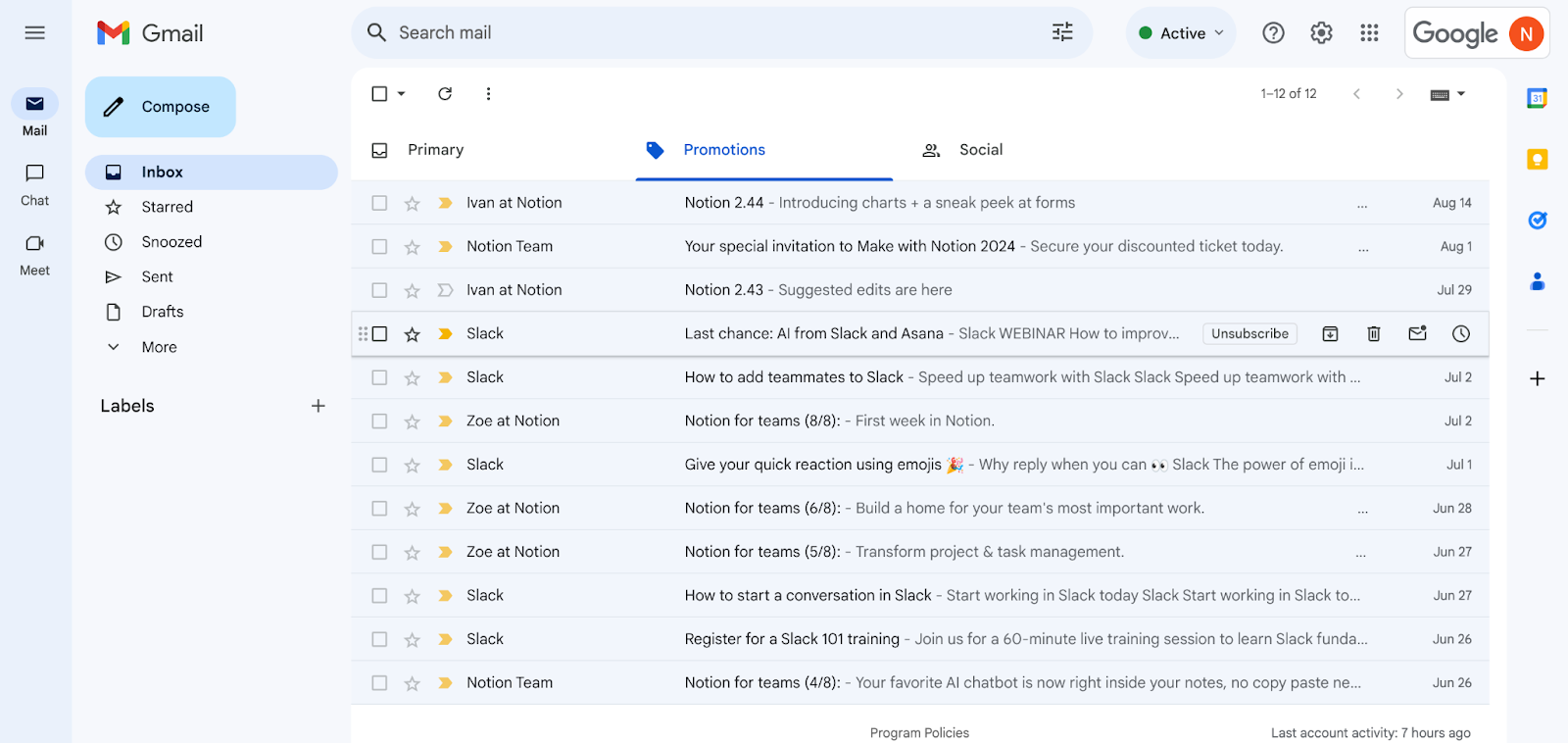Open Notion for teams (6/8) email
The width and height of the screenshot is (1568, 743).
[x=919, y=509]
